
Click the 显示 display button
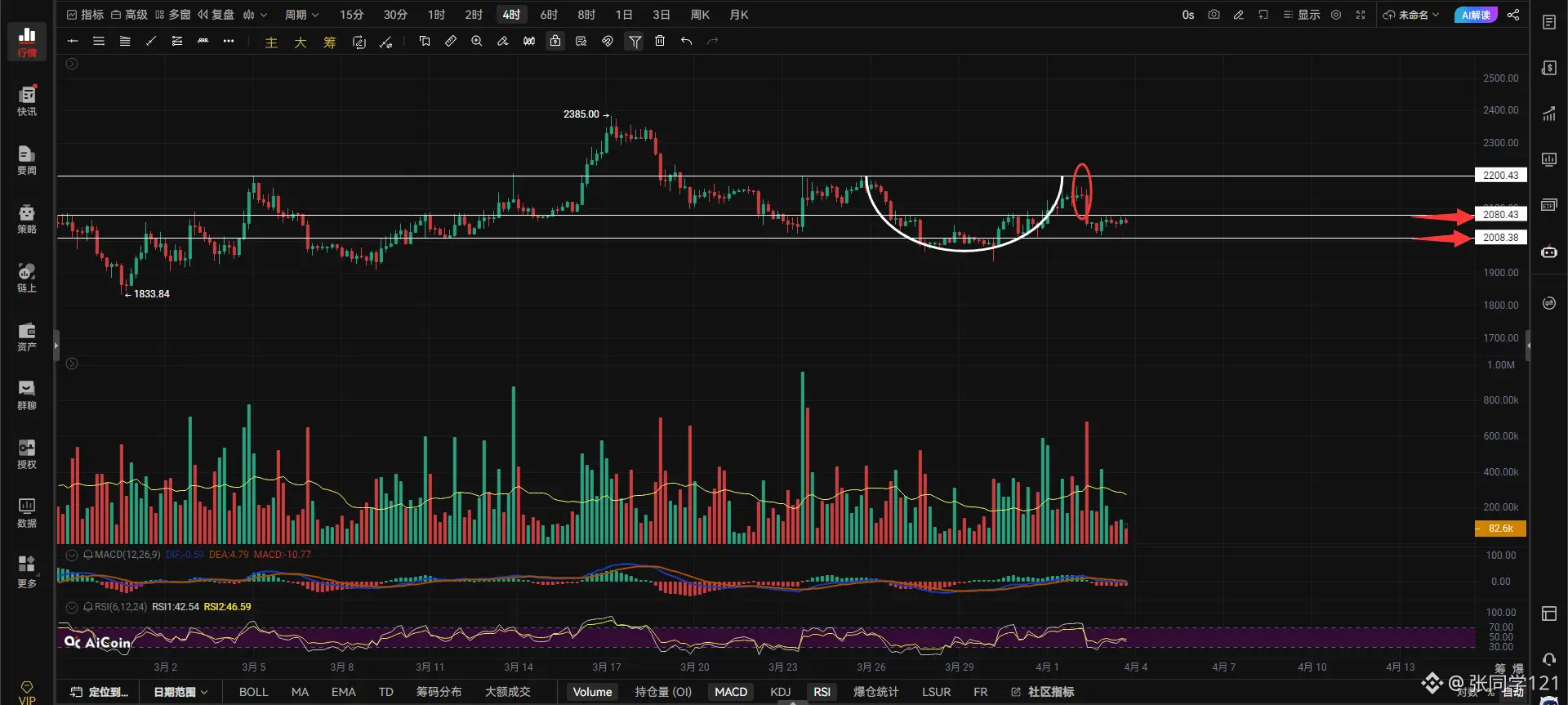point(1302,15)
